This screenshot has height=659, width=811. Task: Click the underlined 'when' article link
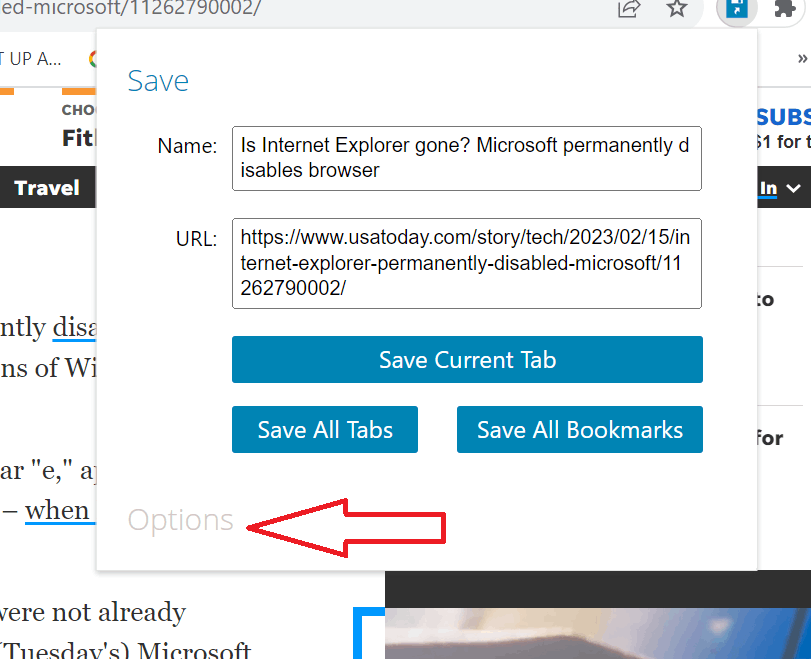[59, 511]
